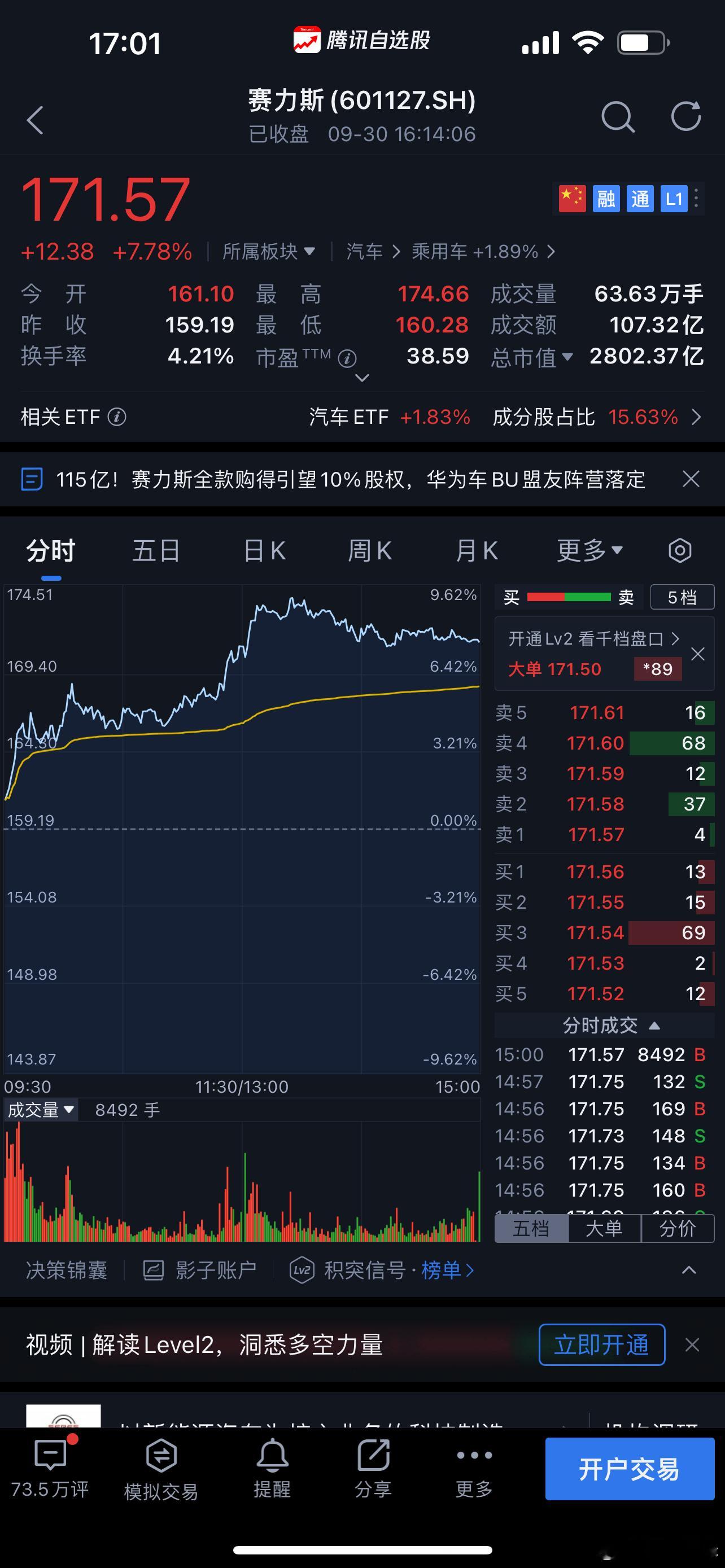
Task: Tap 视频 解读Level2 banner text
Action: [x=204, y=1344]
